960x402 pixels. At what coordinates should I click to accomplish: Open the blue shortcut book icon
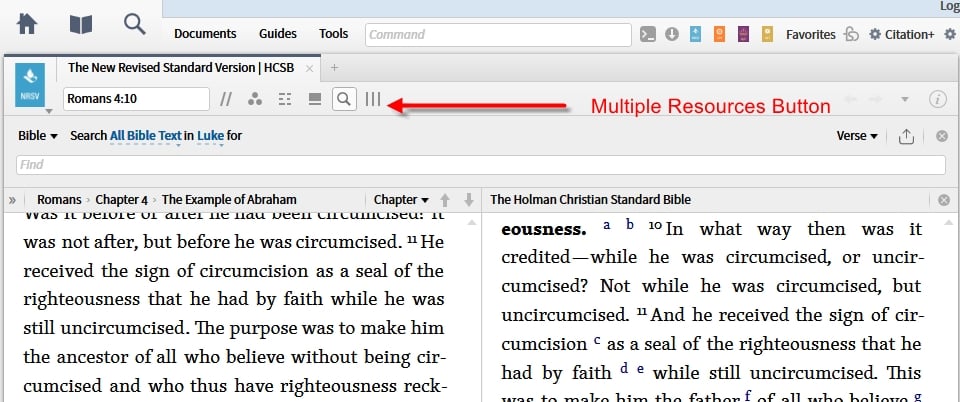pyautogui.click(x=696, y=34)
